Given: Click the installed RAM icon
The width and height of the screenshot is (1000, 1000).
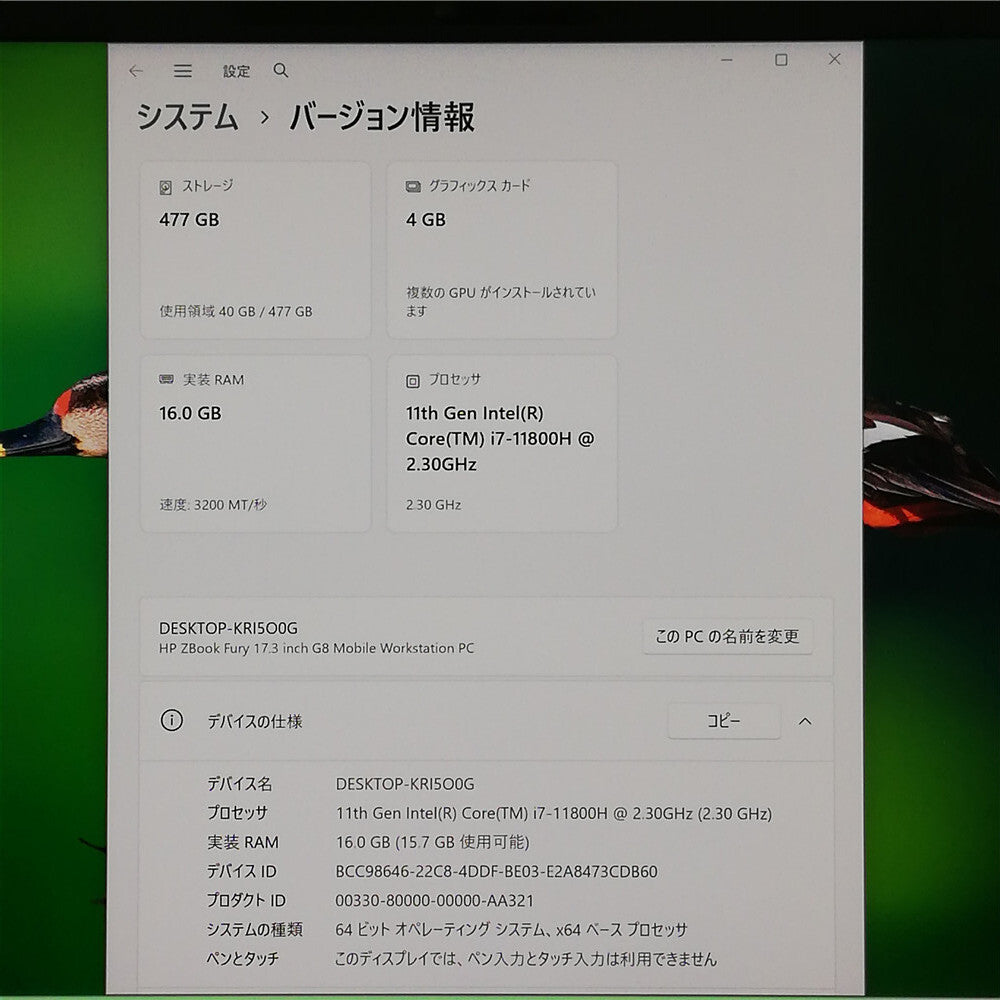Looking at the screenshot, I should pyautogui.click(x=166, y=379).
